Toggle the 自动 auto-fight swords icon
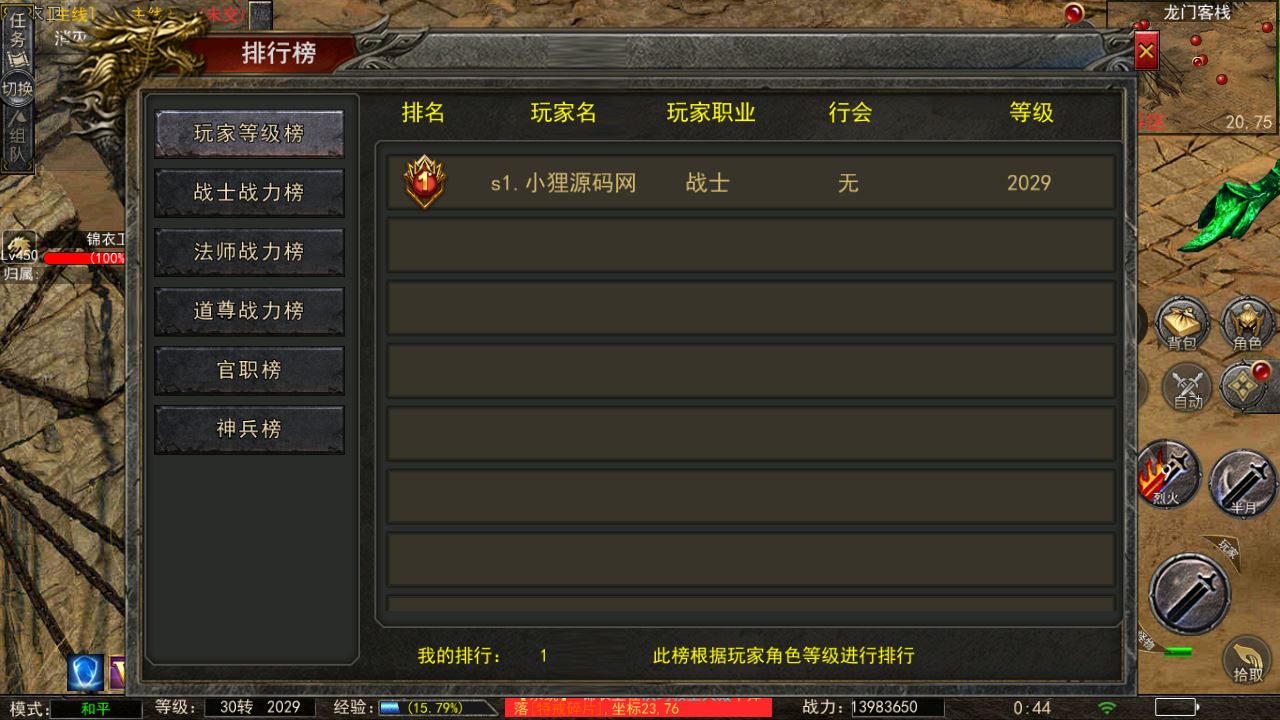1280x720 pixels. pyautogui.click(x=1187, y=387)
